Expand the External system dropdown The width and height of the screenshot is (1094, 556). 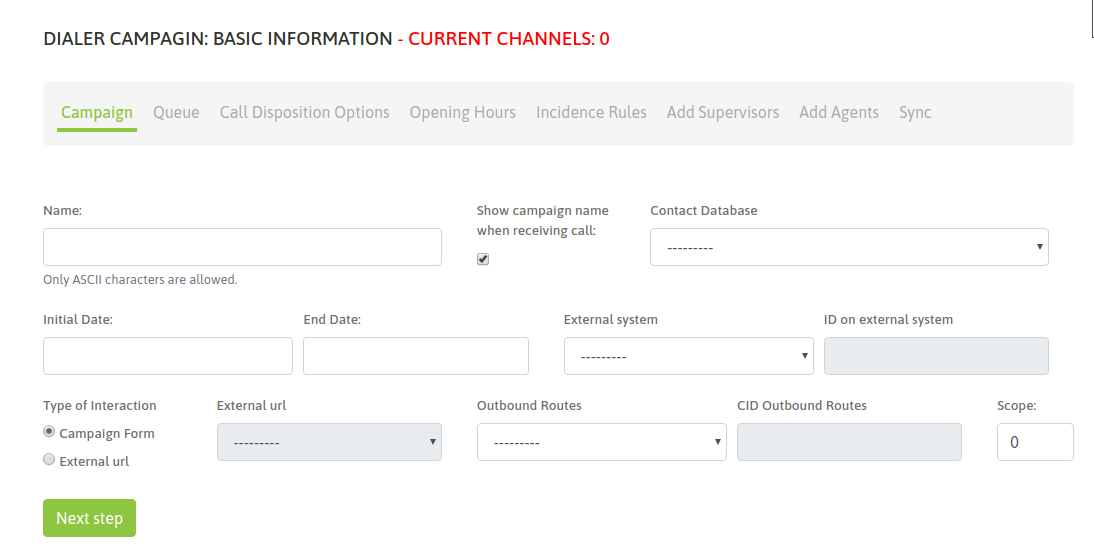coord(689,356)
